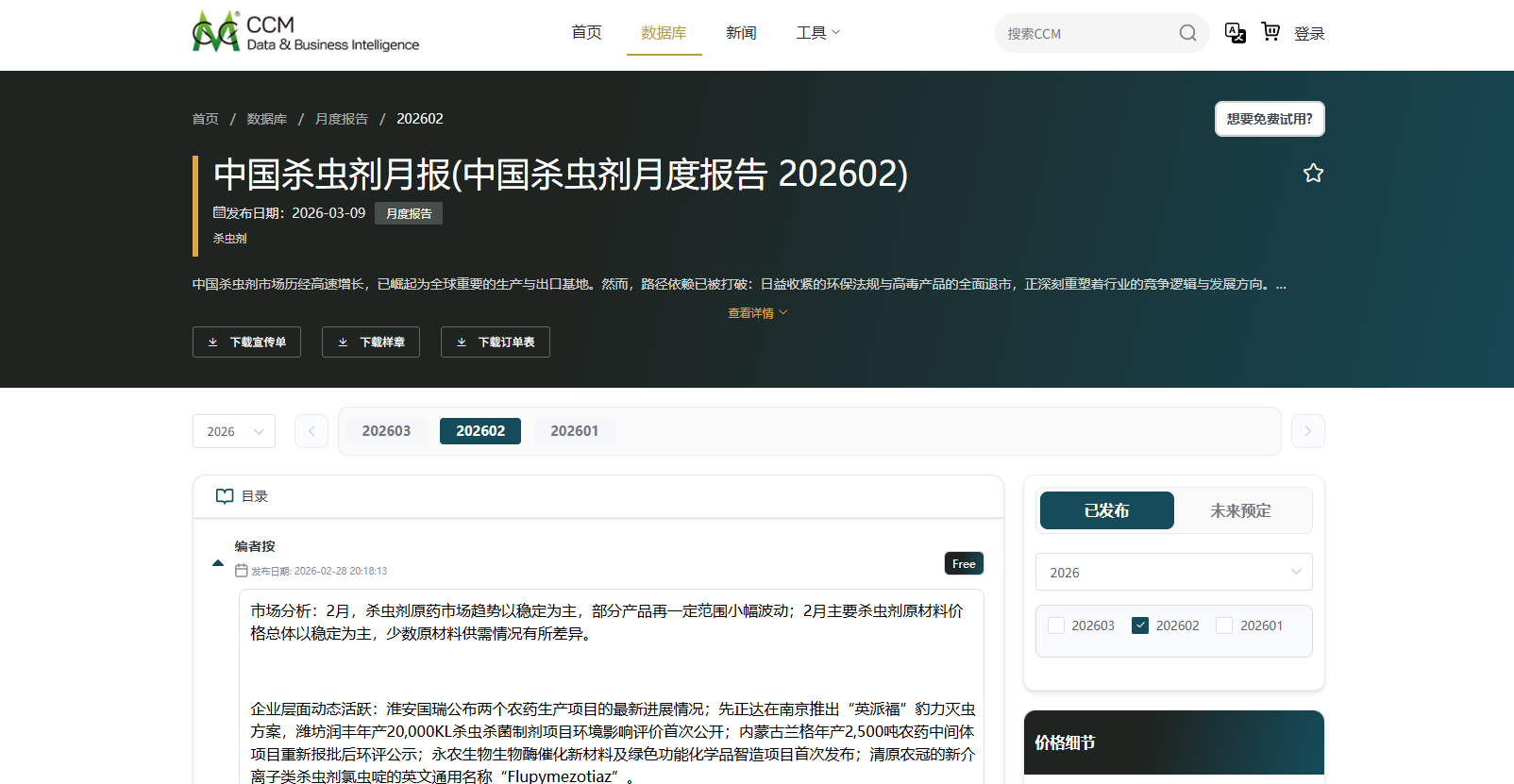Screen dimensions: 1514x784
Task: Click the 杀虫剂 tag
Action: [x=229, y=239]
